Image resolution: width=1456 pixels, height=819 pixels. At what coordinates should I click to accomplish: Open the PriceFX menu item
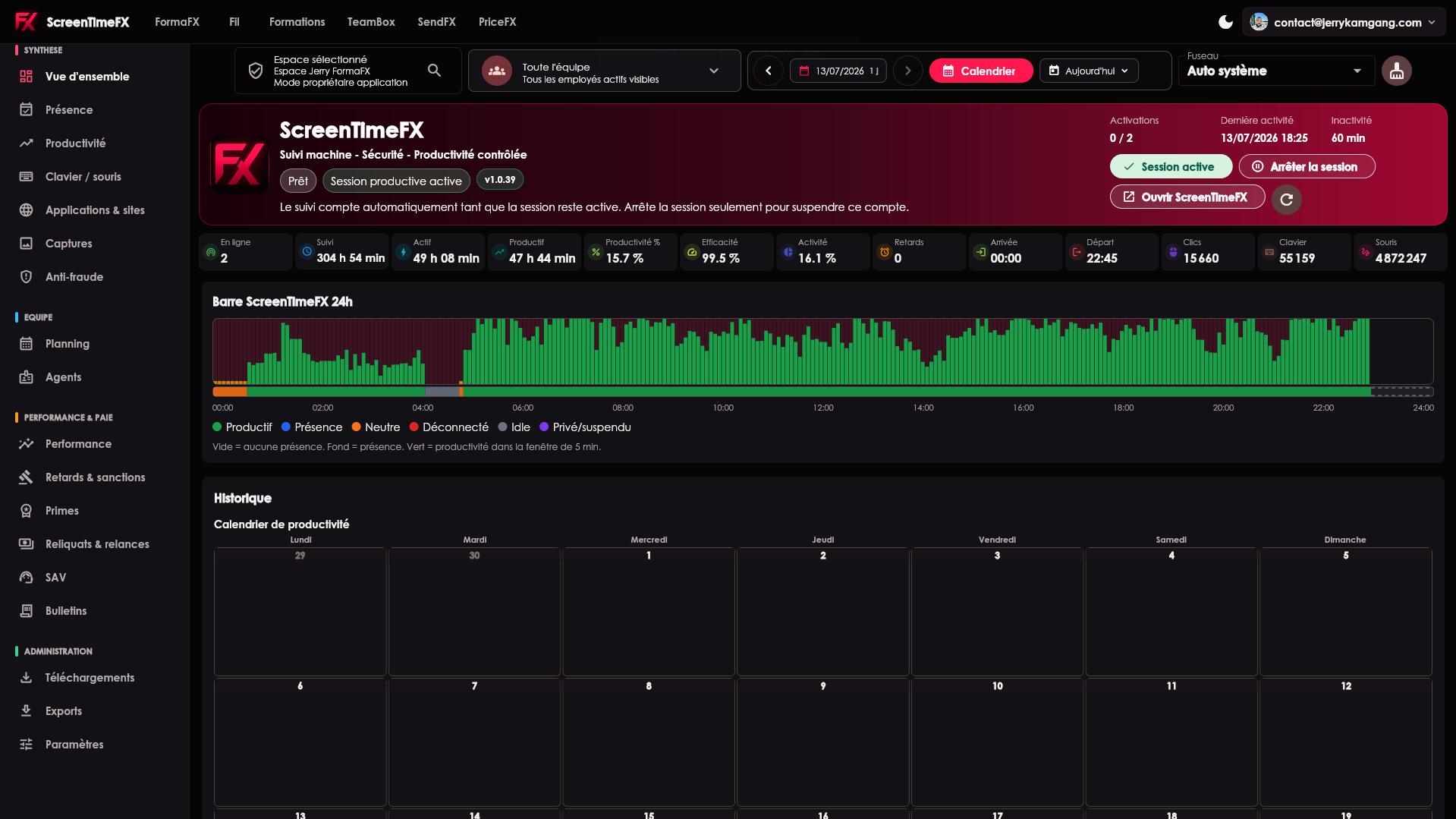coord(497,22)
